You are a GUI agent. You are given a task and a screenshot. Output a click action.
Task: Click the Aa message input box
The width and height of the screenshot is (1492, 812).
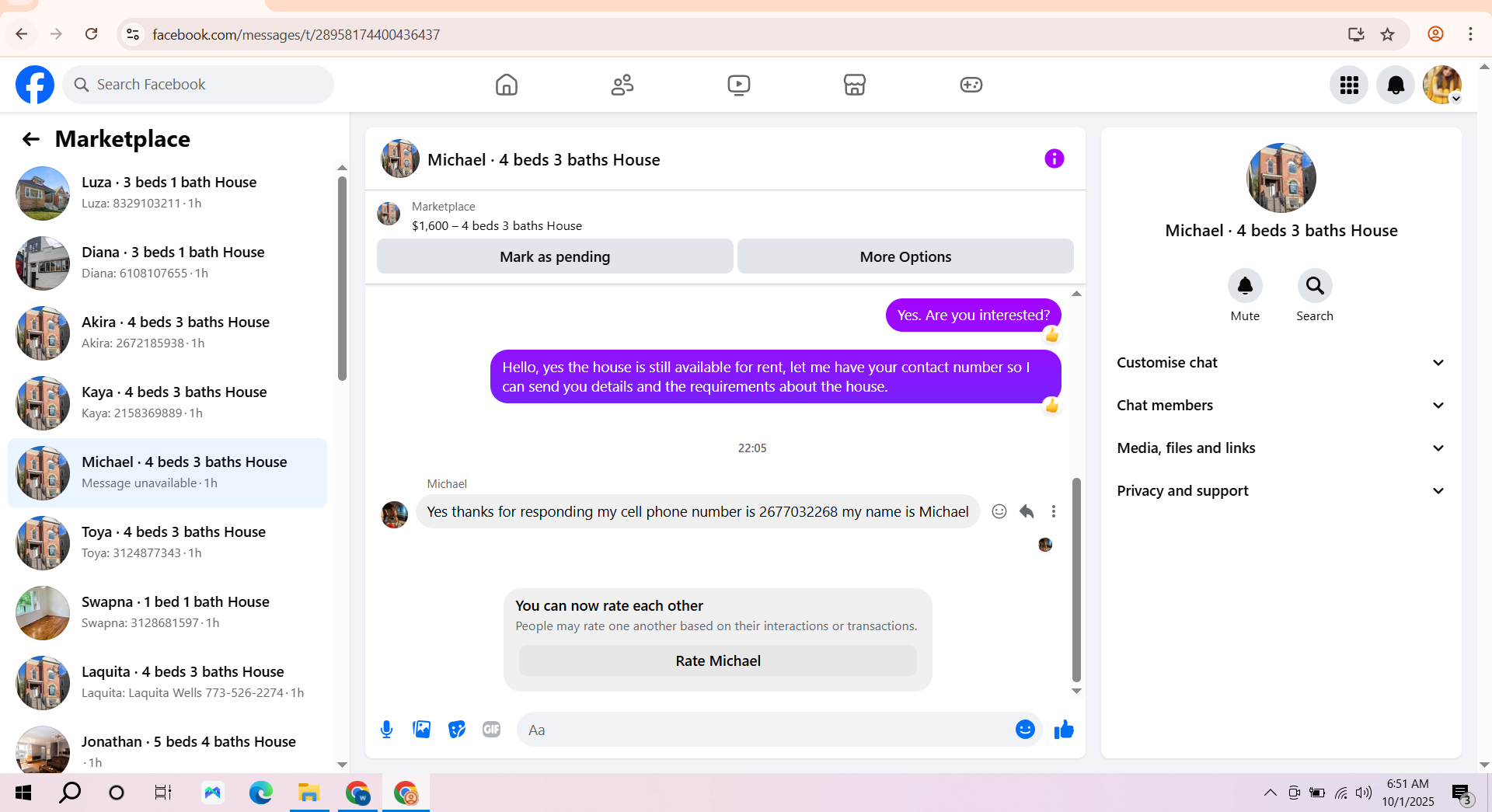tap(765, 730)
